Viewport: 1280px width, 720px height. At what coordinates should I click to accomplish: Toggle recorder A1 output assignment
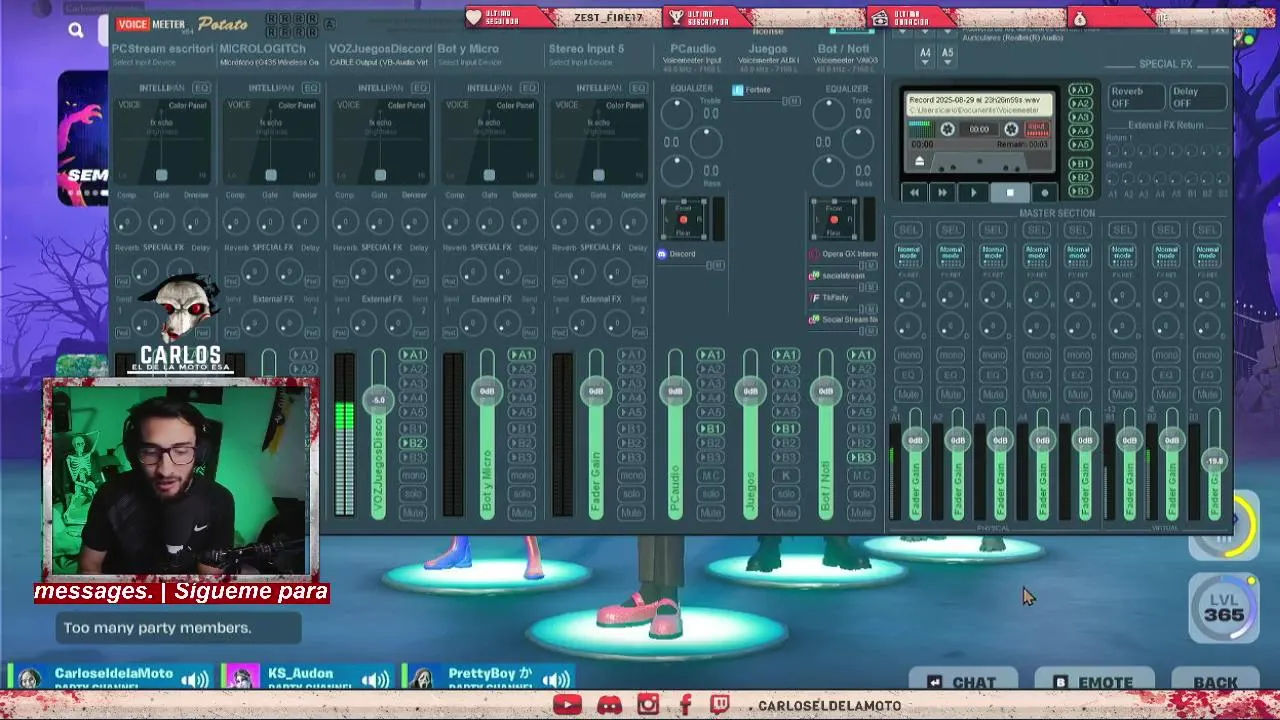click(x=1080, y=90)
